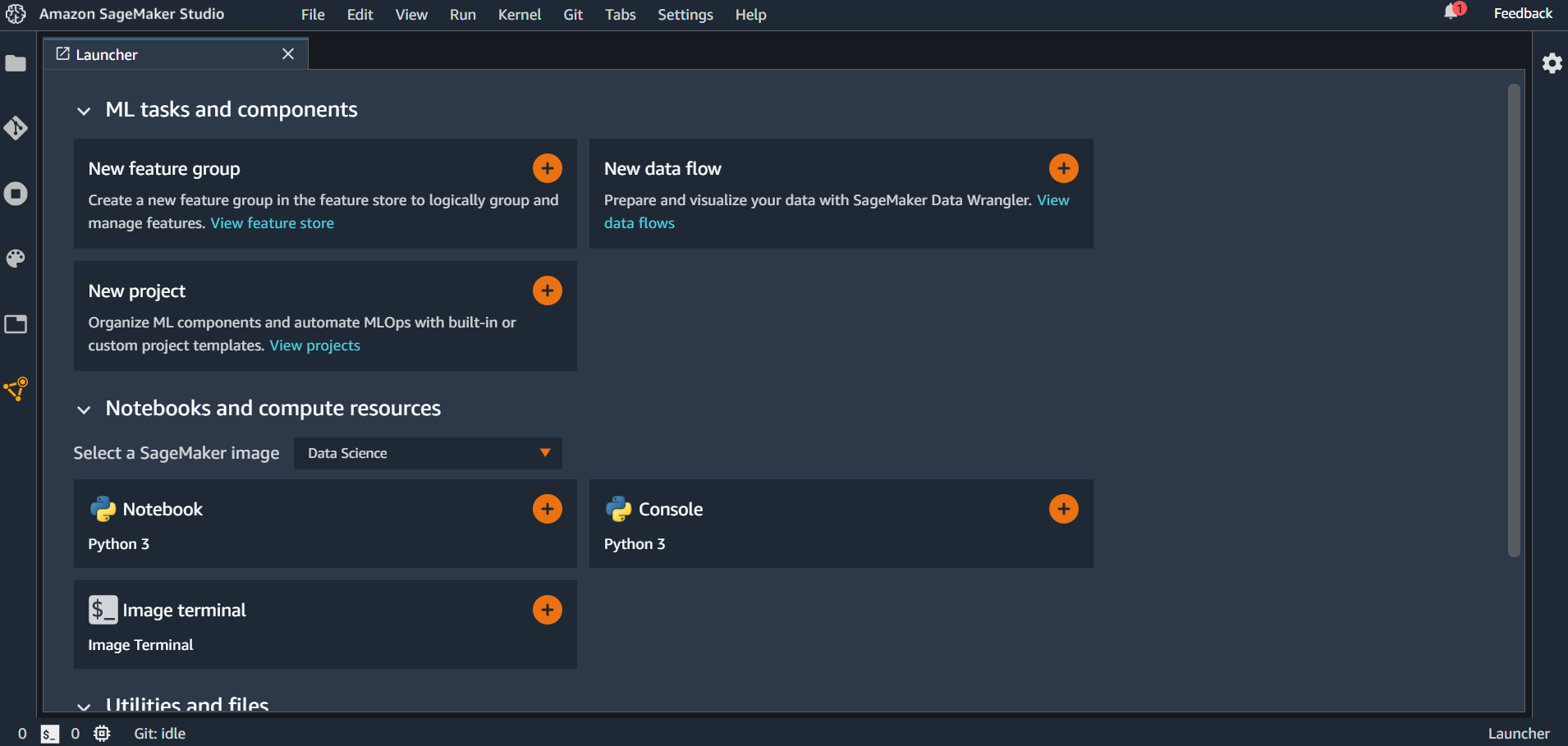
Task: Click the kernel chip icon in status bar
Action: pos(102,734)
